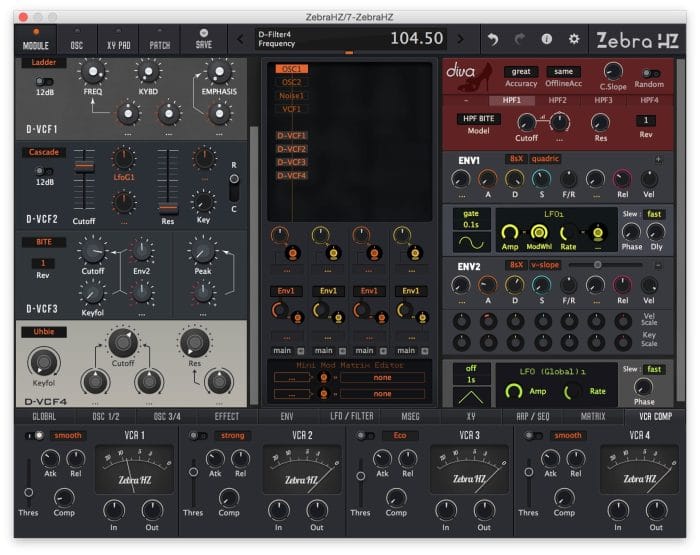Click the LFO1 Phase knob

(x=631, y=232)
